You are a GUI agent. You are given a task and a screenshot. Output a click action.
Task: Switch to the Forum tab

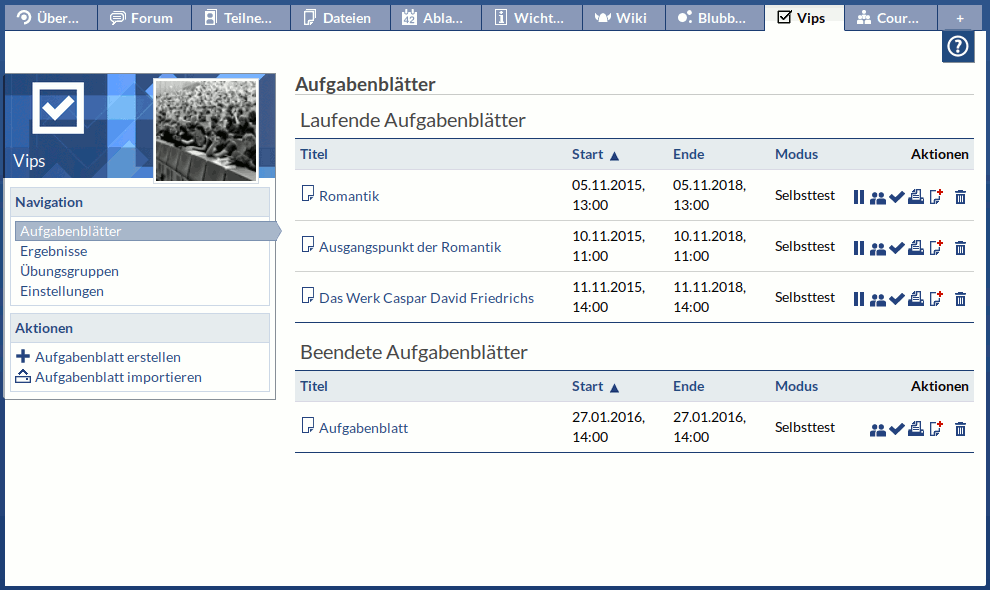click(141, 18)
